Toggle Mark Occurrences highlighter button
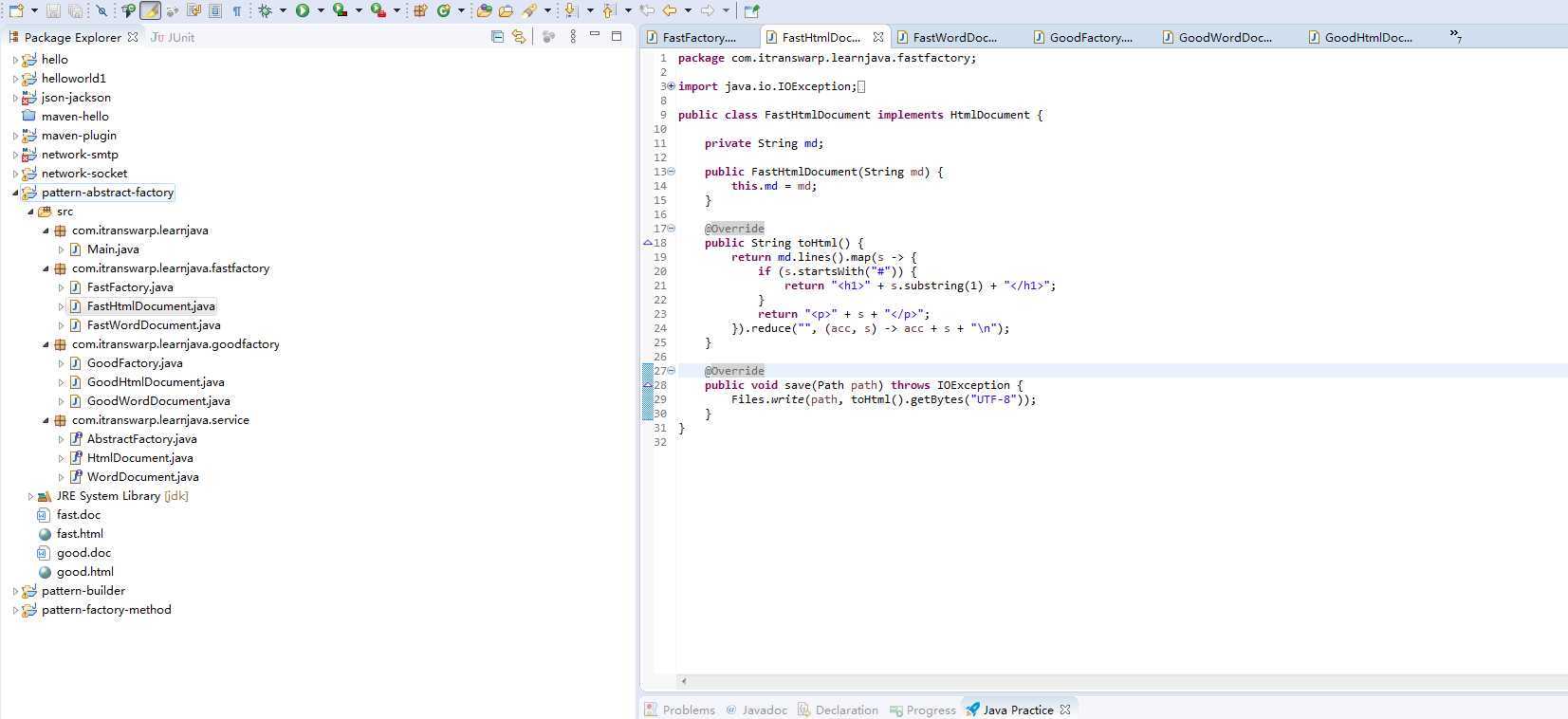Viewport: 1568px width, 719px height. (x=150, y=10)
